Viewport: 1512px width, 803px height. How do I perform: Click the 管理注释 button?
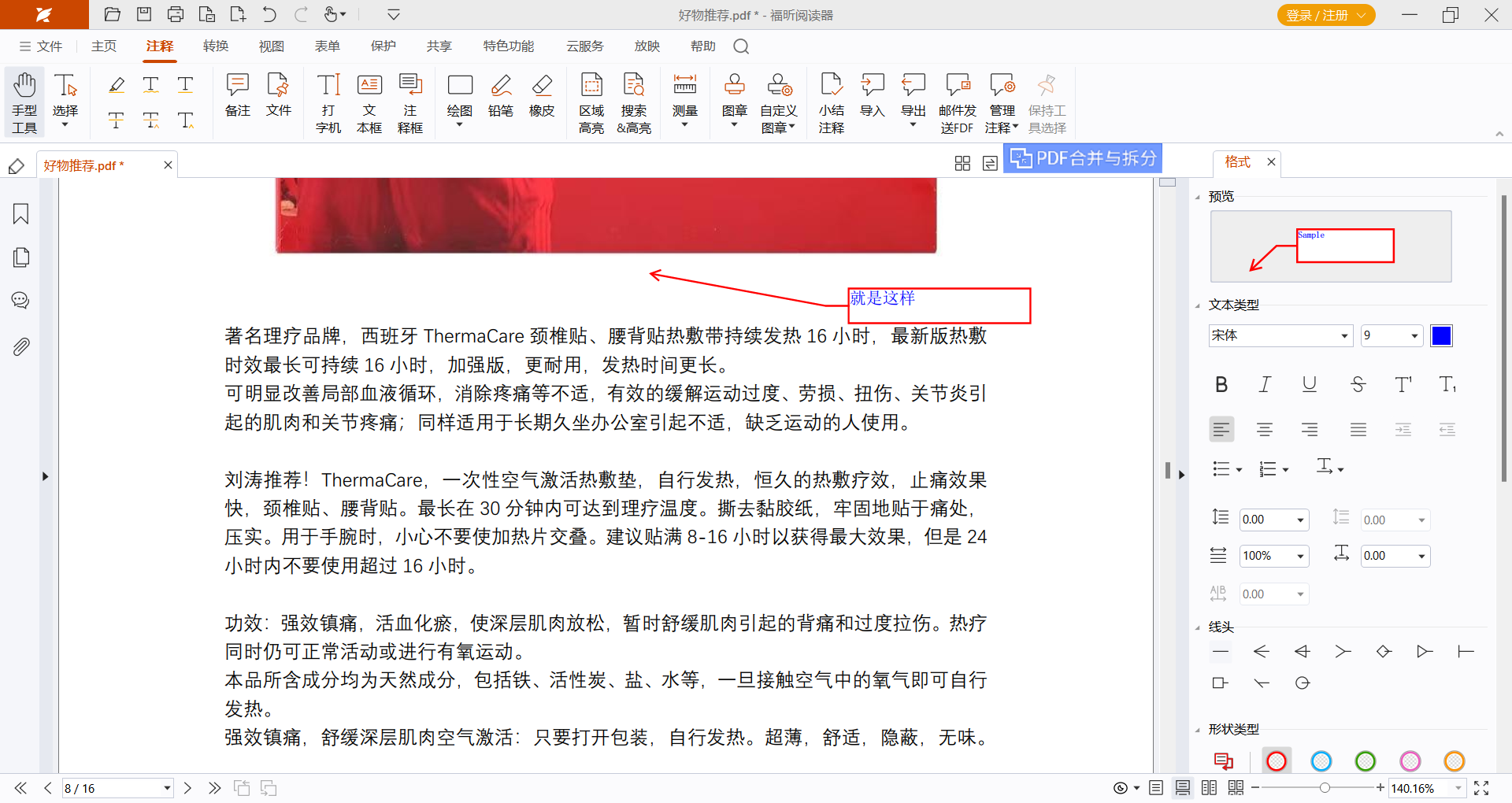pyautogui.click(x=1002, y=103)
